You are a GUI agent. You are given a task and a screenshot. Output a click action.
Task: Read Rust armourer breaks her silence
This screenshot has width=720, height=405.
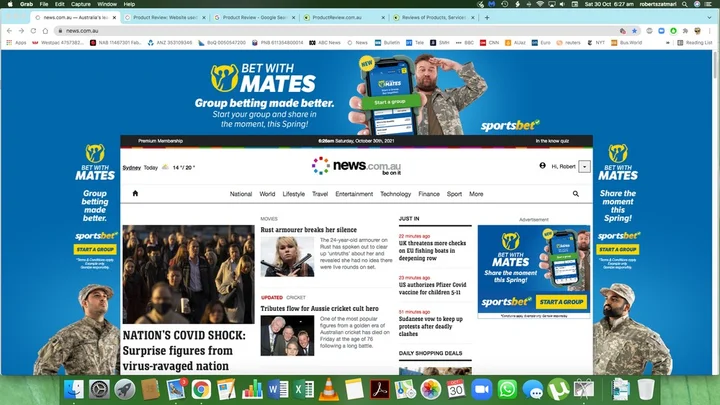click(x=309, y=230)
